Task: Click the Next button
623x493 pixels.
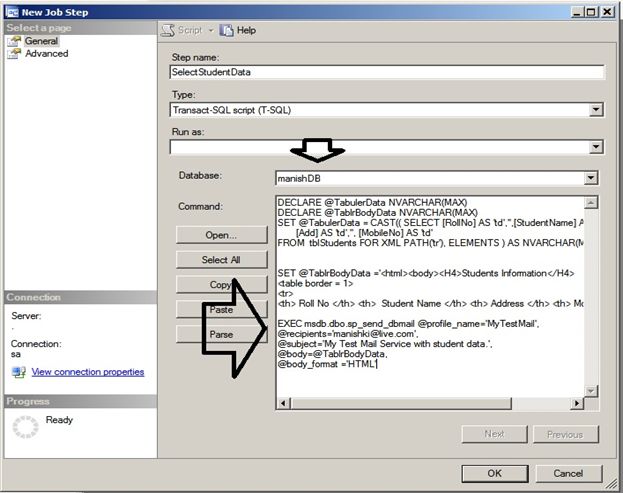Action: coord(494,434)
